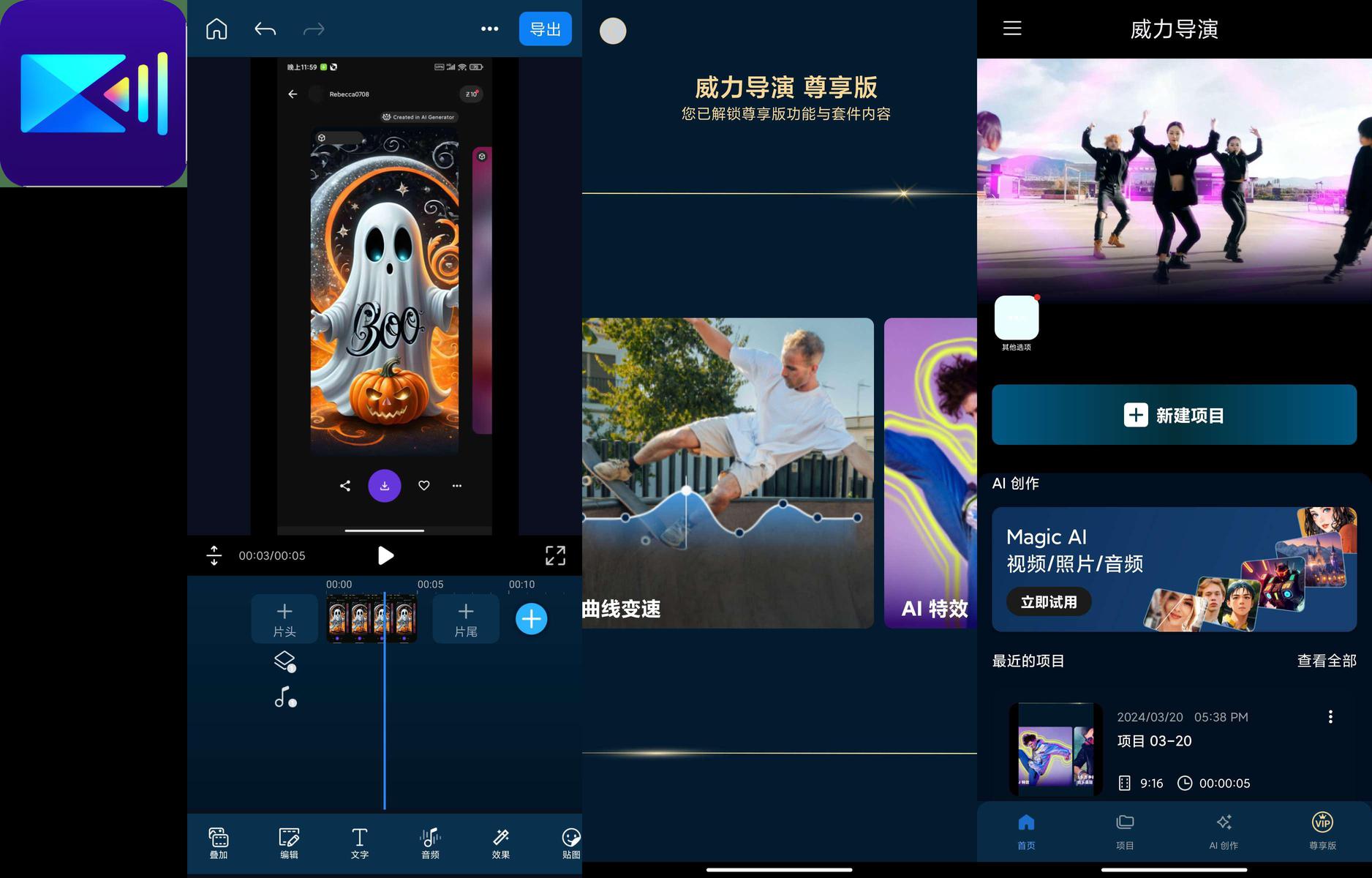
Task: Open project 项目 03-20 thumbnail
Action: pyautogui.click(x=1056, y=749)
